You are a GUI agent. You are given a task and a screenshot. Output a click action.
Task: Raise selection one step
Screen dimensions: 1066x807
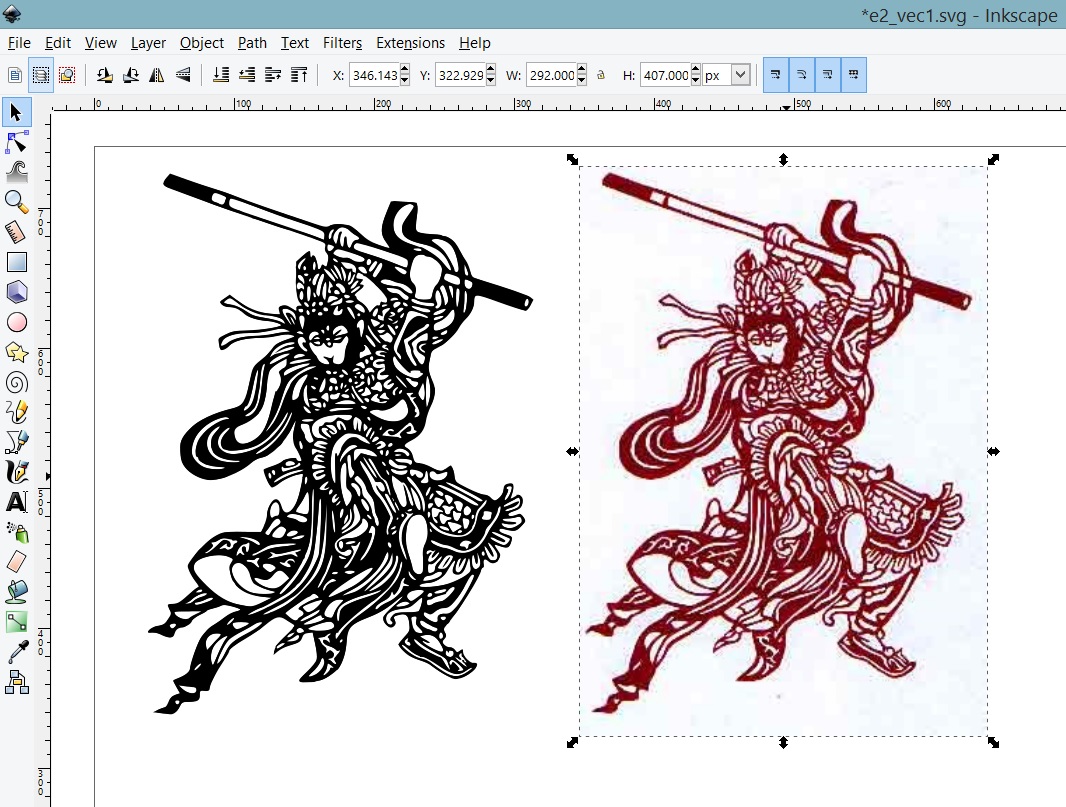pyautogui.click(x=273, y=75)
